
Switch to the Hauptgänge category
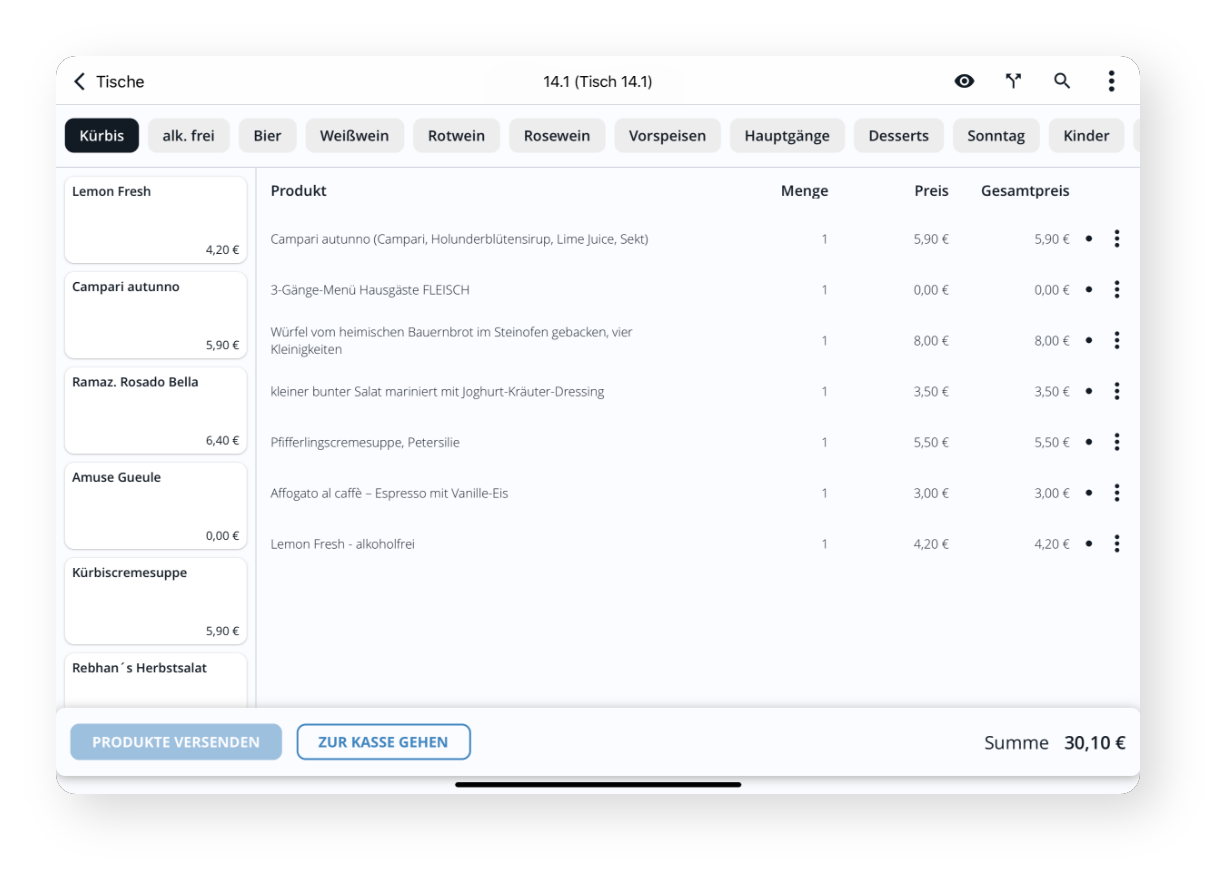coord(787,136)
